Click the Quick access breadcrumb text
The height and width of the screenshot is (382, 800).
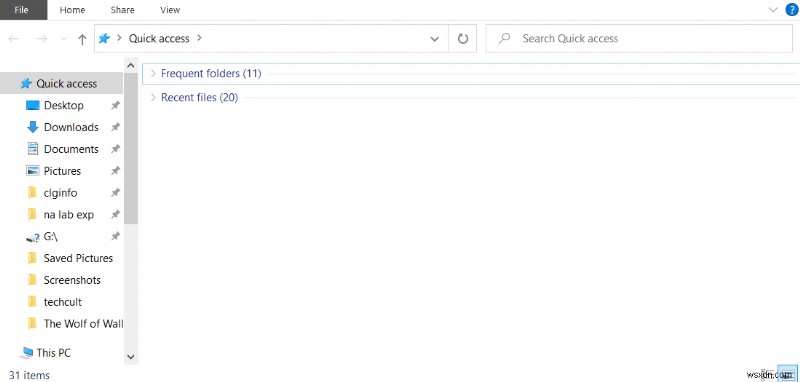pos(159,38)
